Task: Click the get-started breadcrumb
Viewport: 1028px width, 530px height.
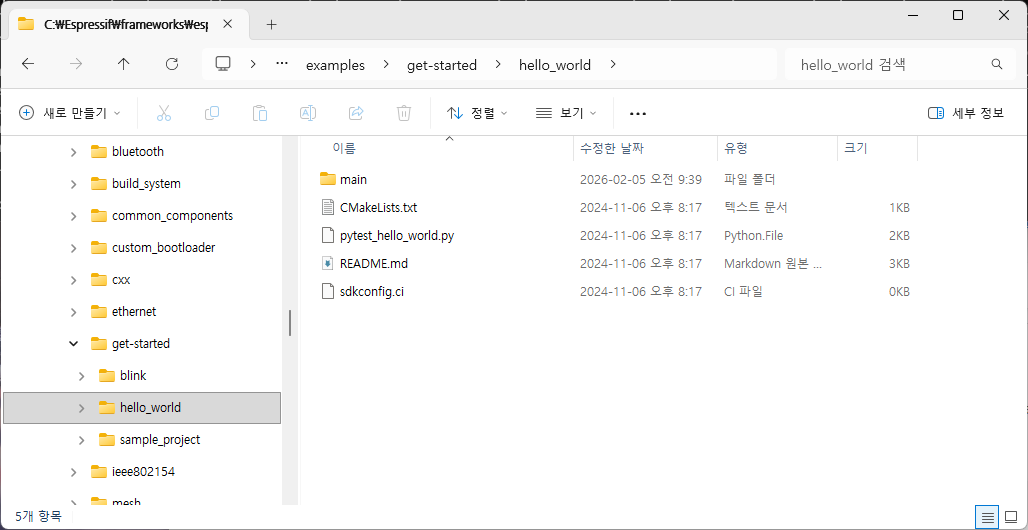Action: (442, 65)
